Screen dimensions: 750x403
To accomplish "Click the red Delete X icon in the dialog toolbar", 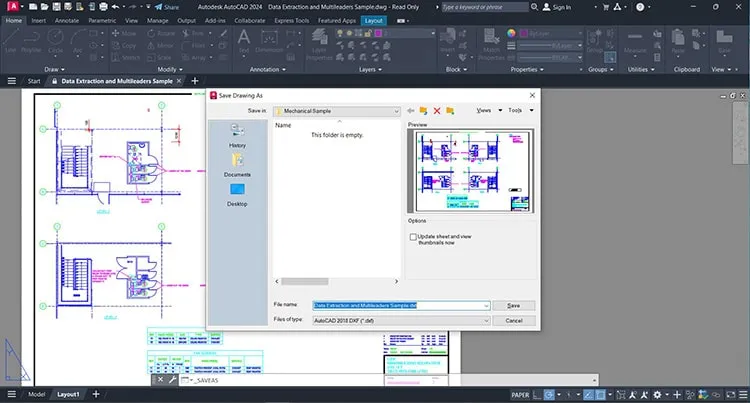I will (x=437, y=111).
